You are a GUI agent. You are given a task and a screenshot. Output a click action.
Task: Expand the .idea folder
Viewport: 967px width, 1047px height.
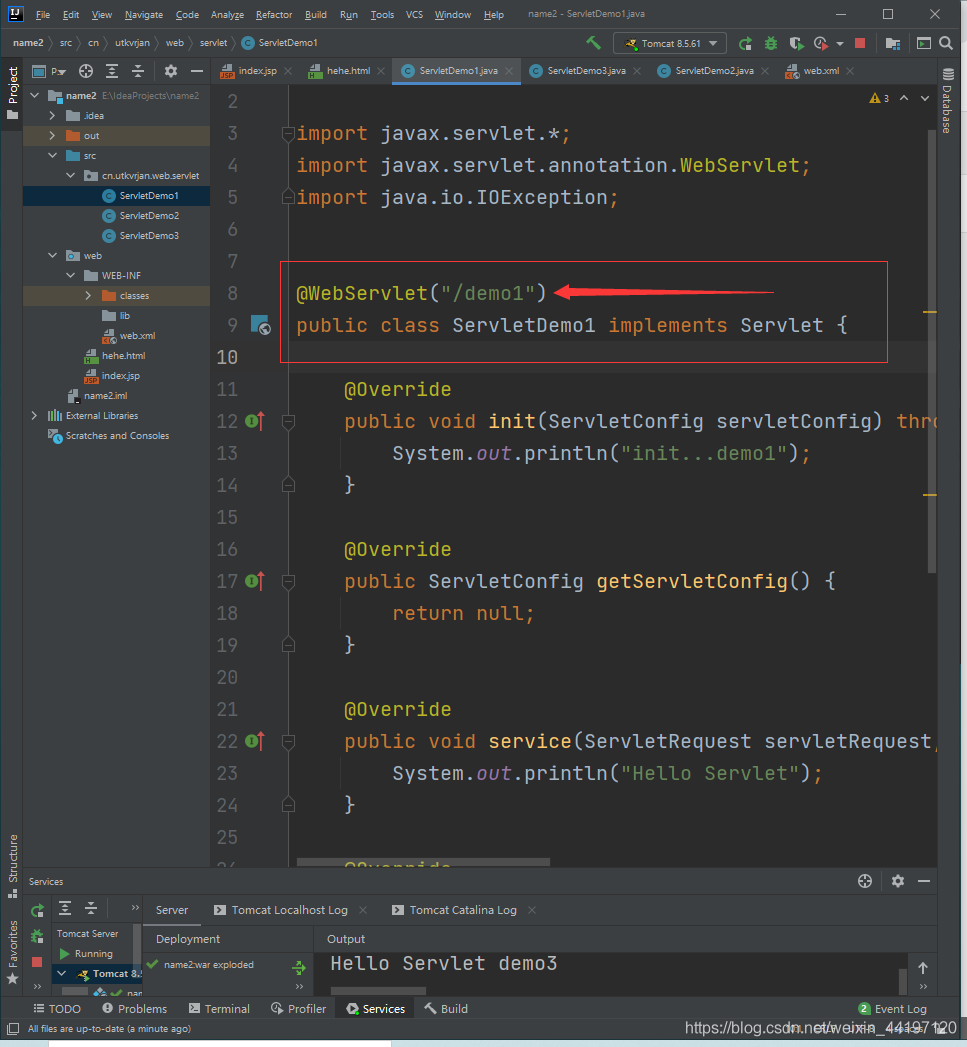point(52,116)
